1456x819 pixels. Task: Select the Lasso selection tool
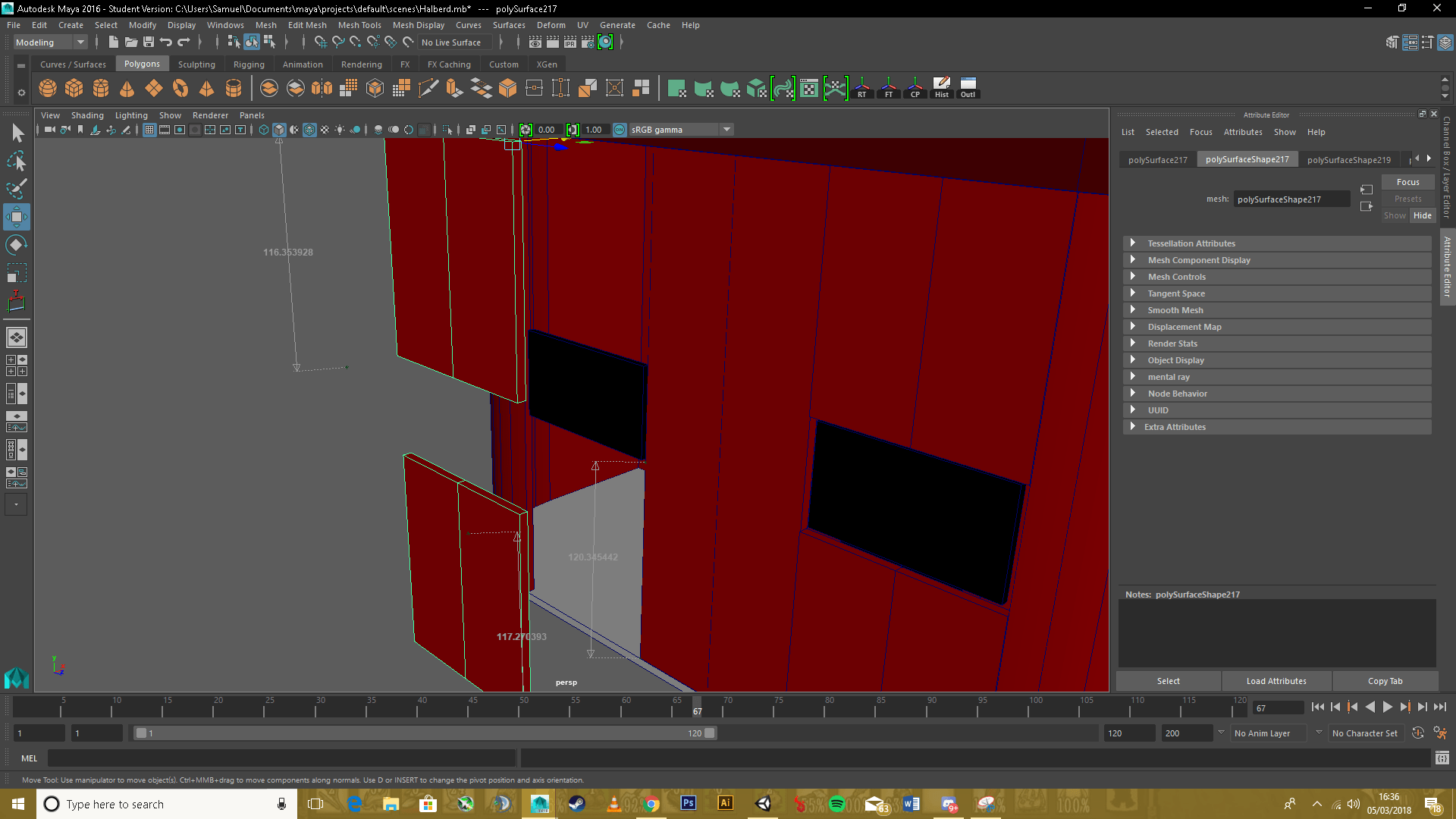click(x=16, y=162)
